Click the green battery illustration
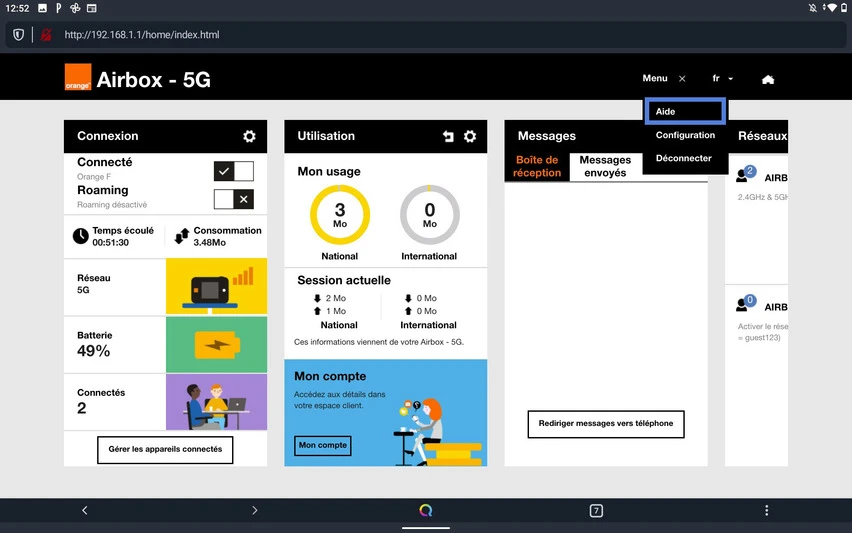852x533 pixels. tap(216, 344)
